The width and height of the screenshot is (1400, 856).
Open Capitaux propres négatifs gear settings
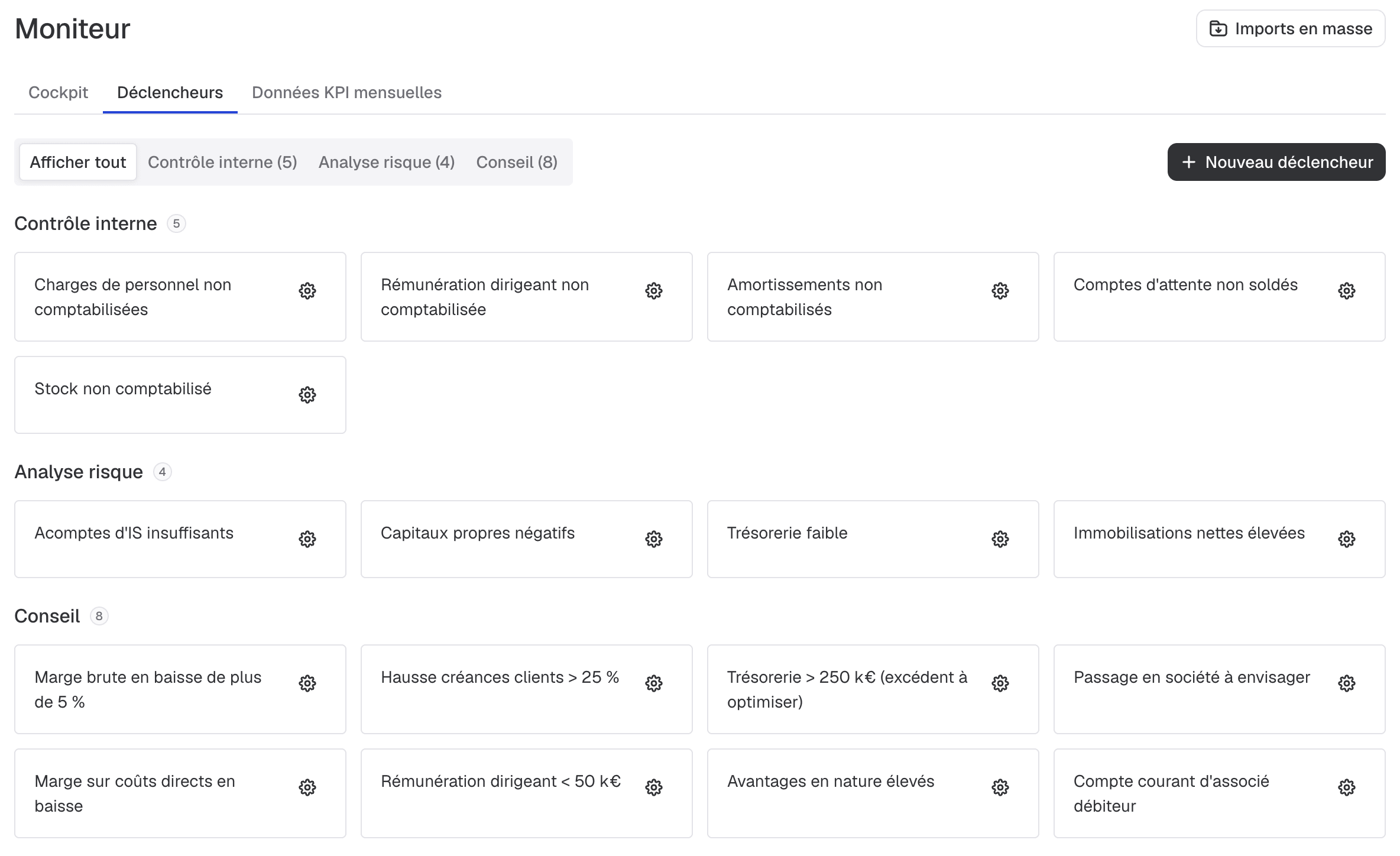click(654, 539)
